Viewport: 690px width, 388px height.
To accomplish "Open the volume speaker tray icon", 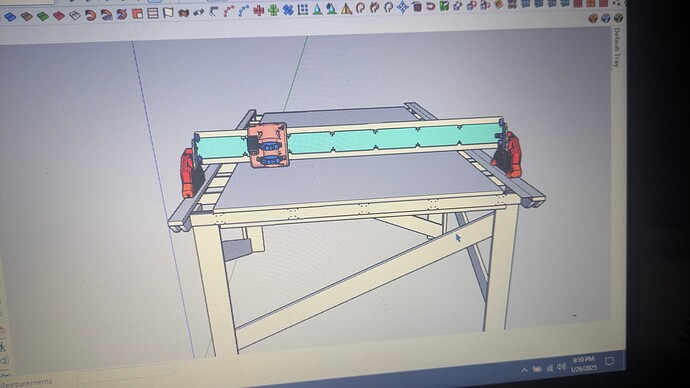I will coord(561,366).
